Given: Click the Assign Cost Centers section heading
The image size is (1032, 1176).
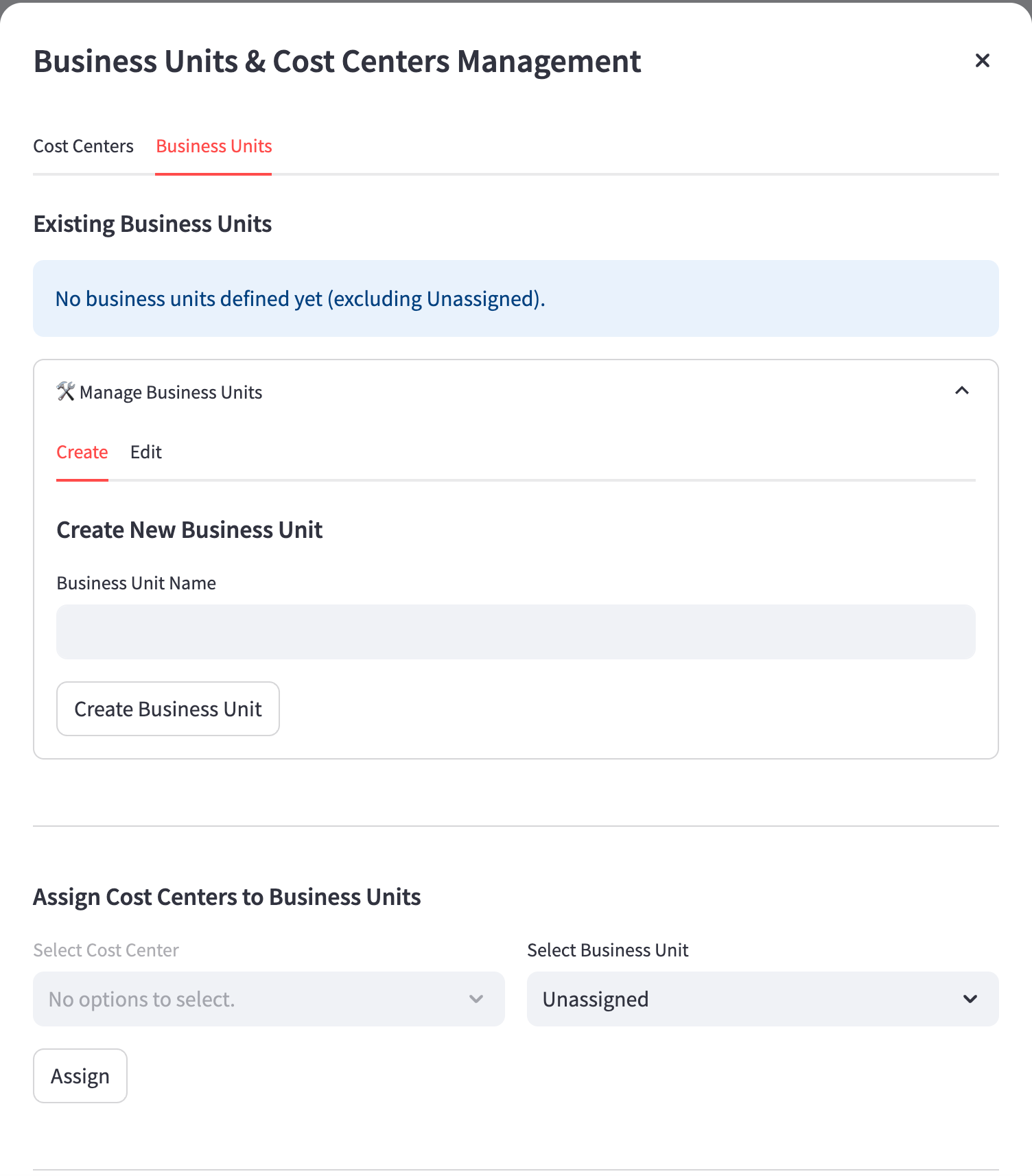Looking at the screenshot, I should point(227,896).
